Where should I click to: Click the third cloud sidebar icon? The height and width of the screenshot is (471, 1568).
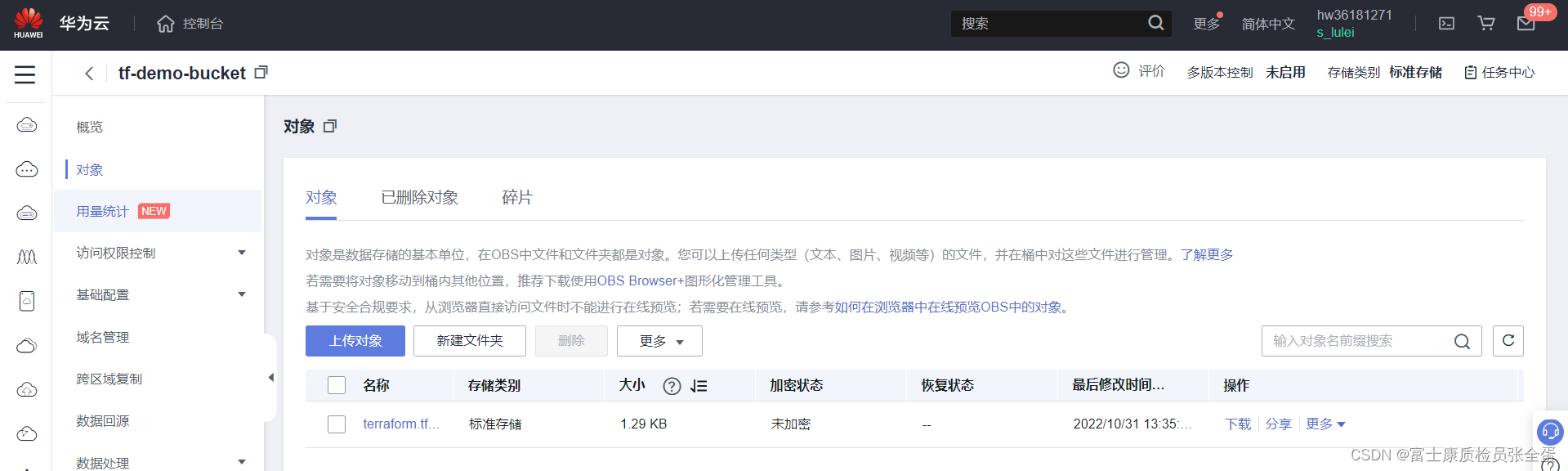[x=27, y=213]
